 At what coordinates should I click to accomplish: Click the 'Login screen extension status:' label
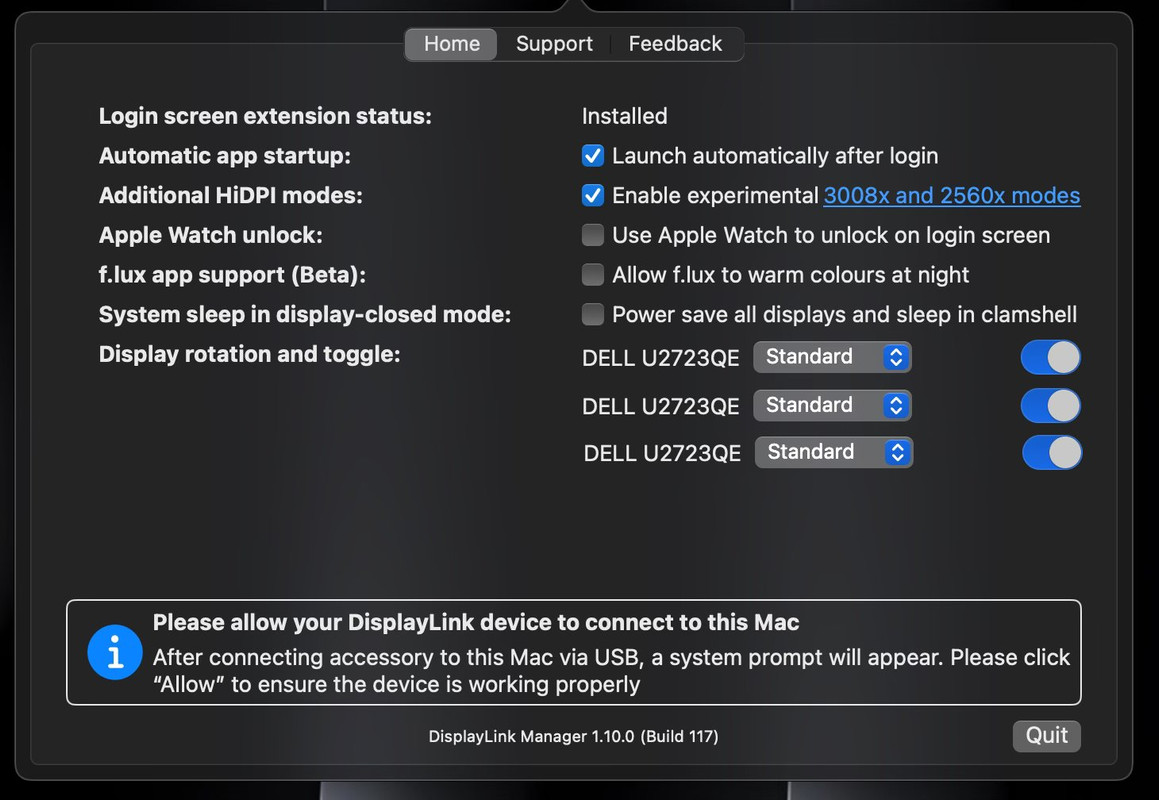(x=265, y=116)
